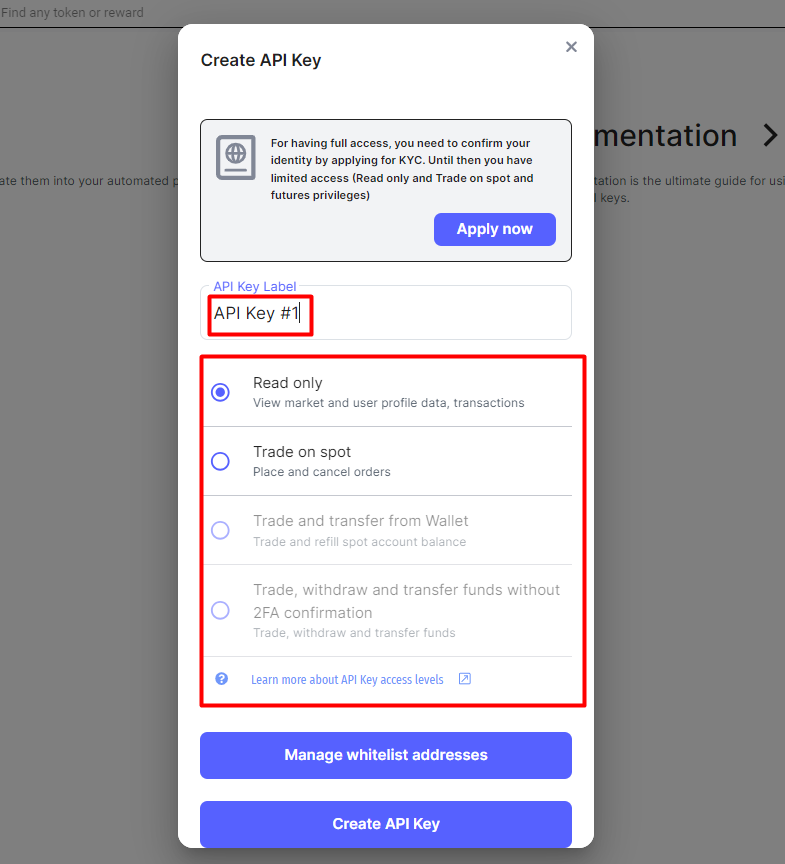Focus the API Key Label input field
Viewport: 785px width, 864px height.
tap(386, 313)
